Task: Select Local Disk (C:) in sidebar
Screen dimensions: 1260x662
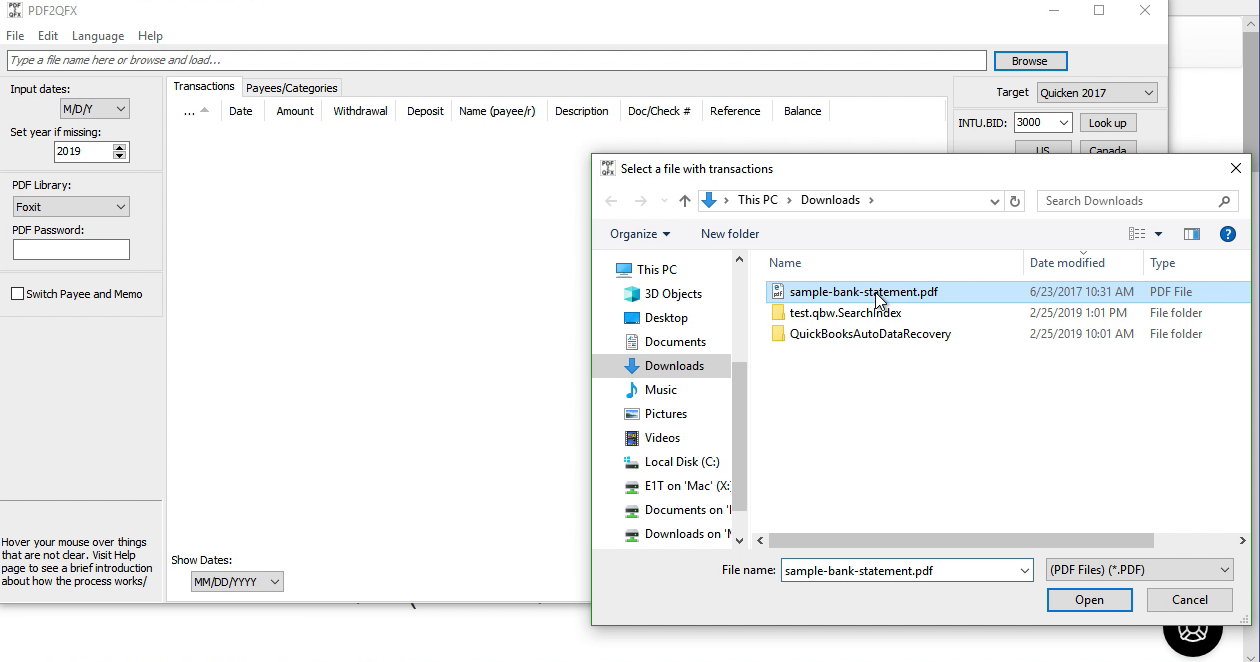Action: [x=682, y=462]
